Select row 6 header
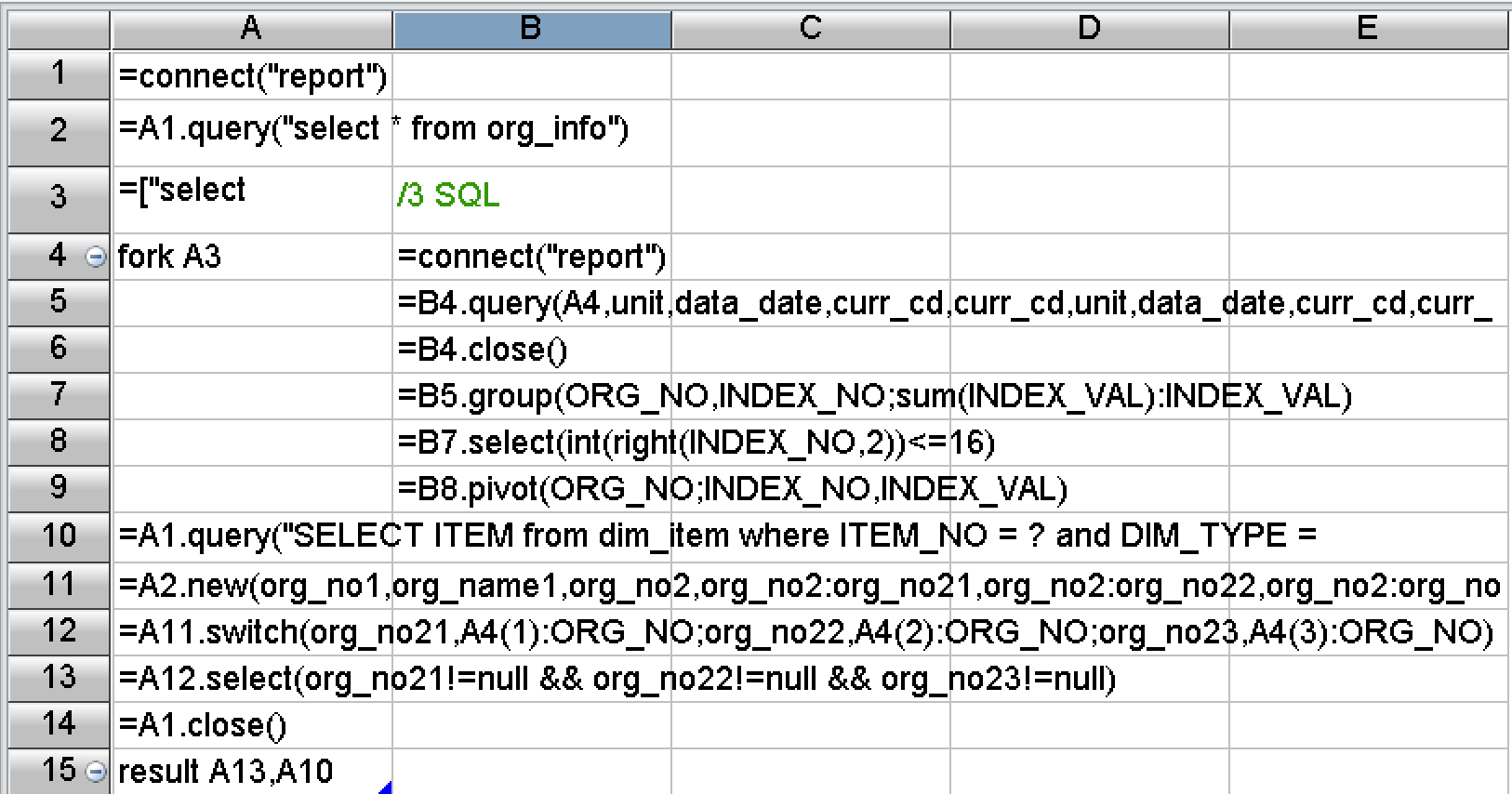Screen dimensions: 1512x794 click(59, 350)
